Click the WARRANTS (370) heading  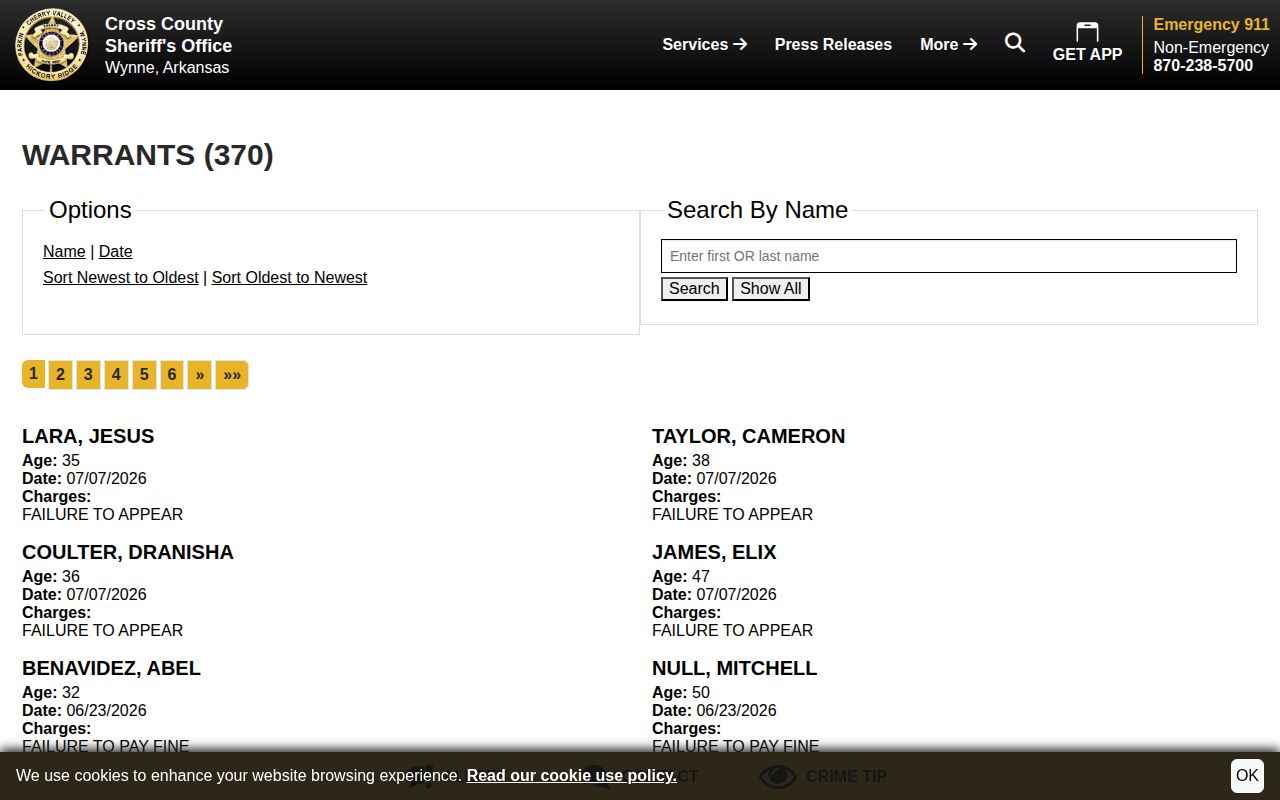click(x=148, y=155)
